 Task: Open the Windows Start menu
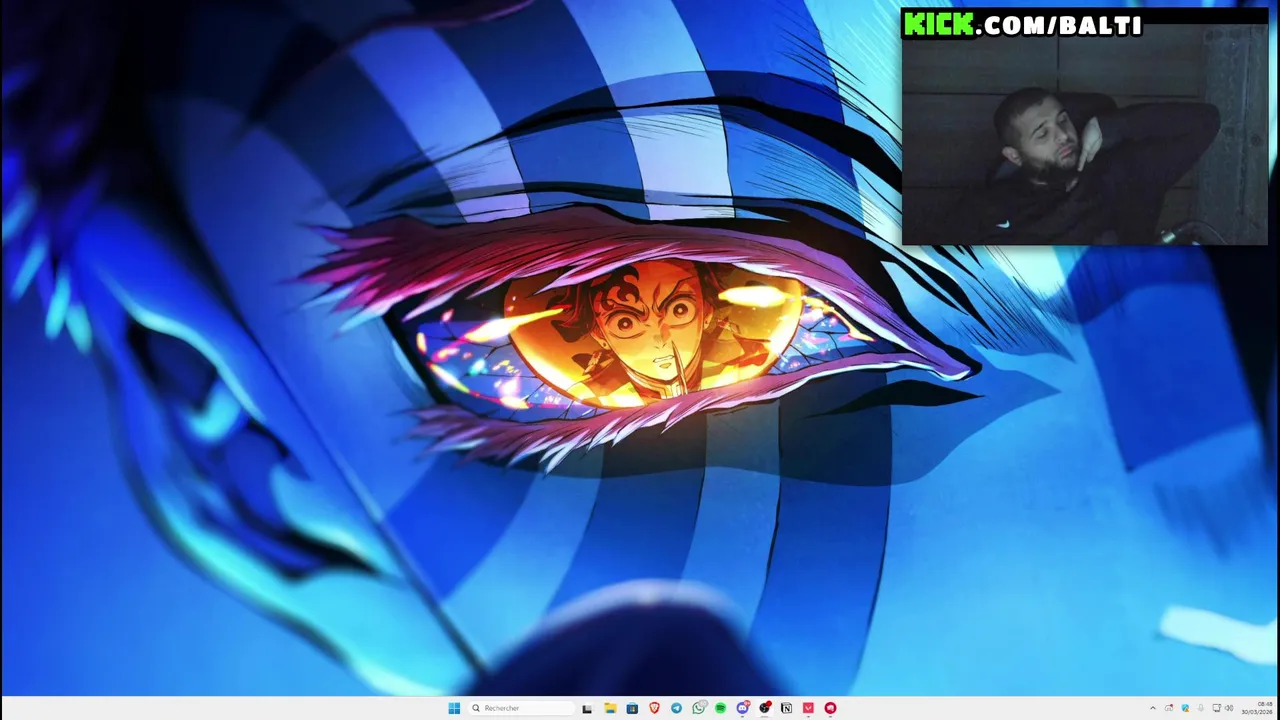[454, 708]
